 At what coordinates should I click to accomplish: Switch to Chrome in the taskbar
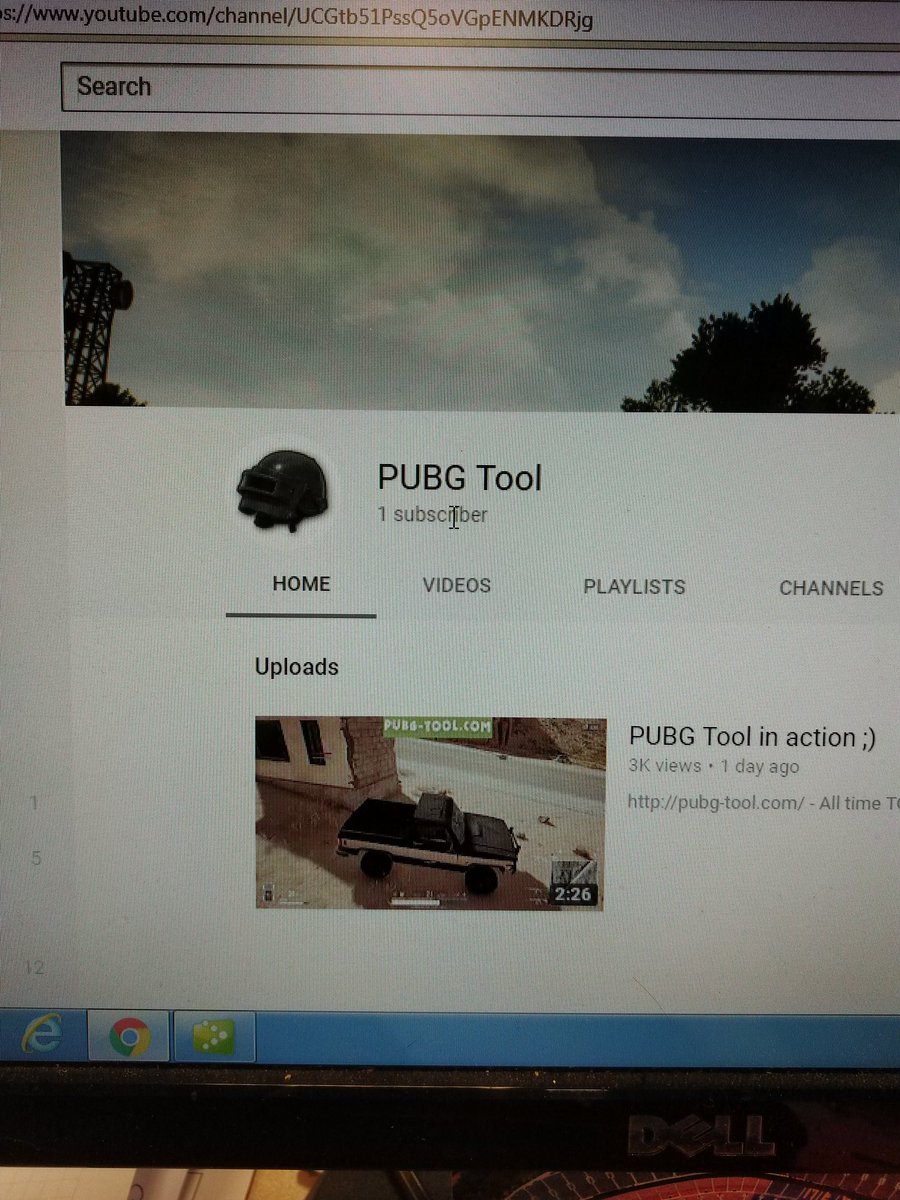click(x=128, y=1036)
